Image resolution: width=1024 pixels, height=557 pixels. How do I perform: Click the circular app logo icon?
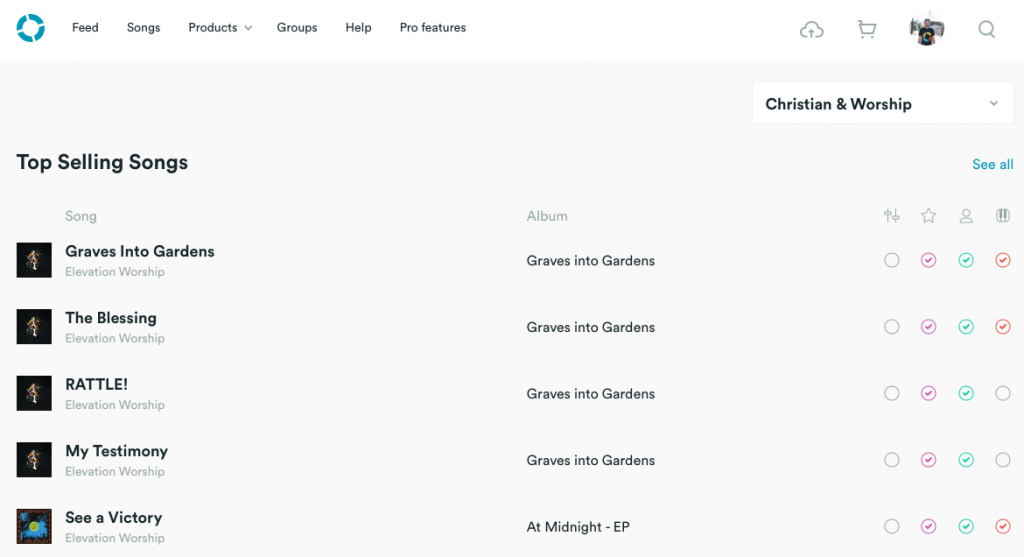coord(31,28)
